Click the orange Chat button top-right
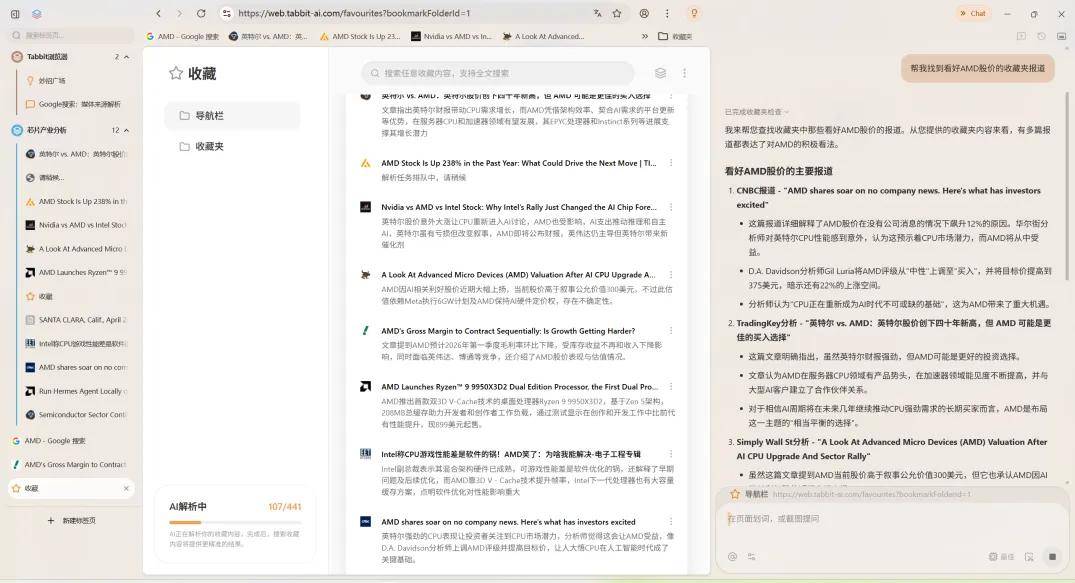1075x583 pixels. tap(972, 13)
